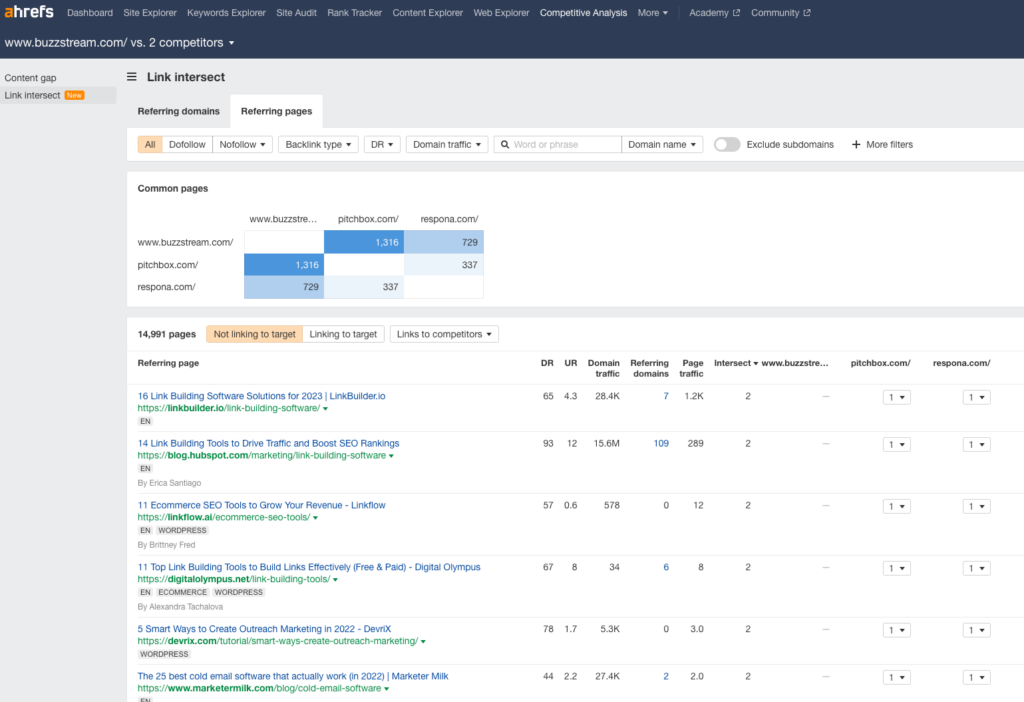Viewport: 1024px width, 702px height.
Task: Click the Ahrefs logo
Action: pyautogui.click(x=27, y=12)
